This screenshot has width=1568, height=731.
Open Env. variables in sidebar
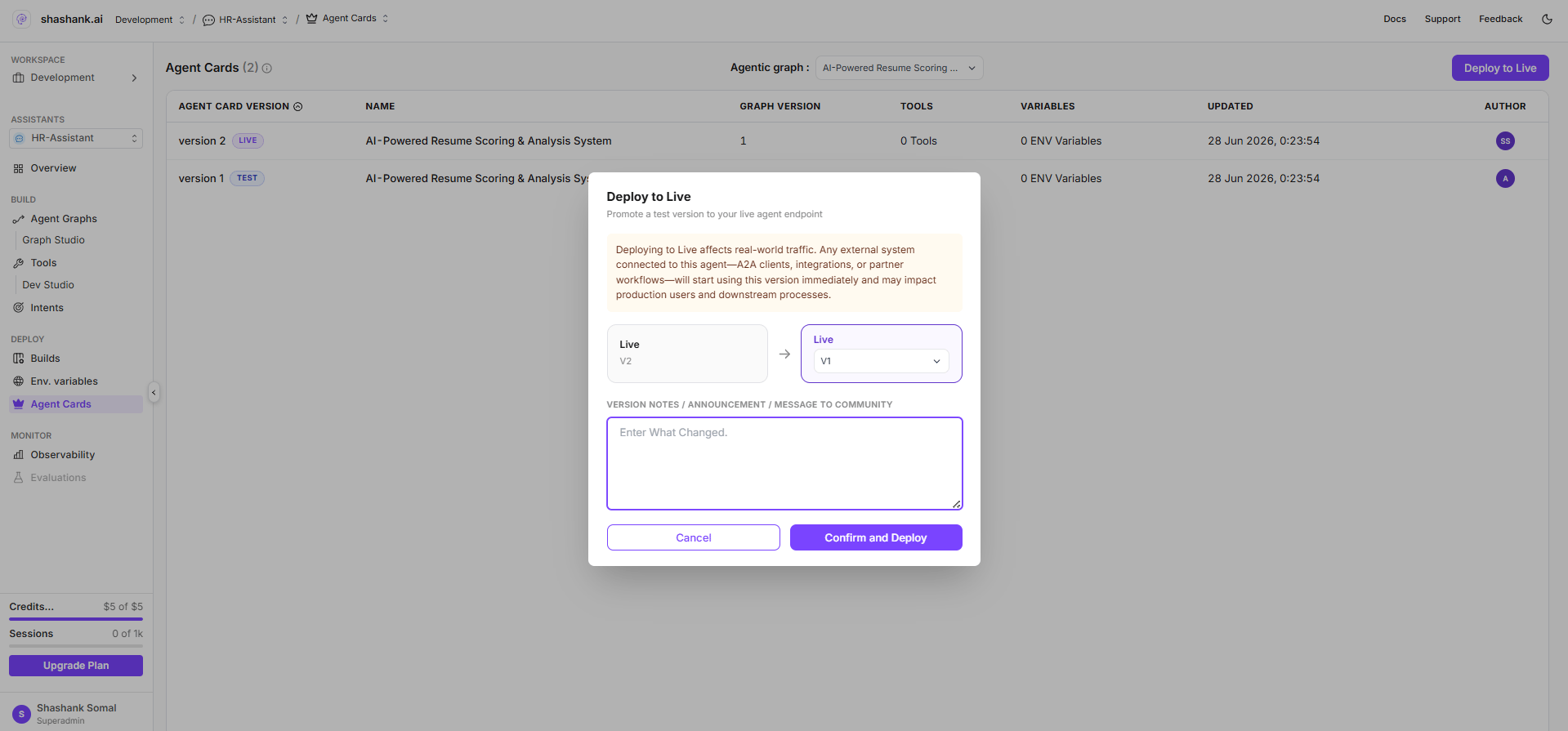click(64, 381)
